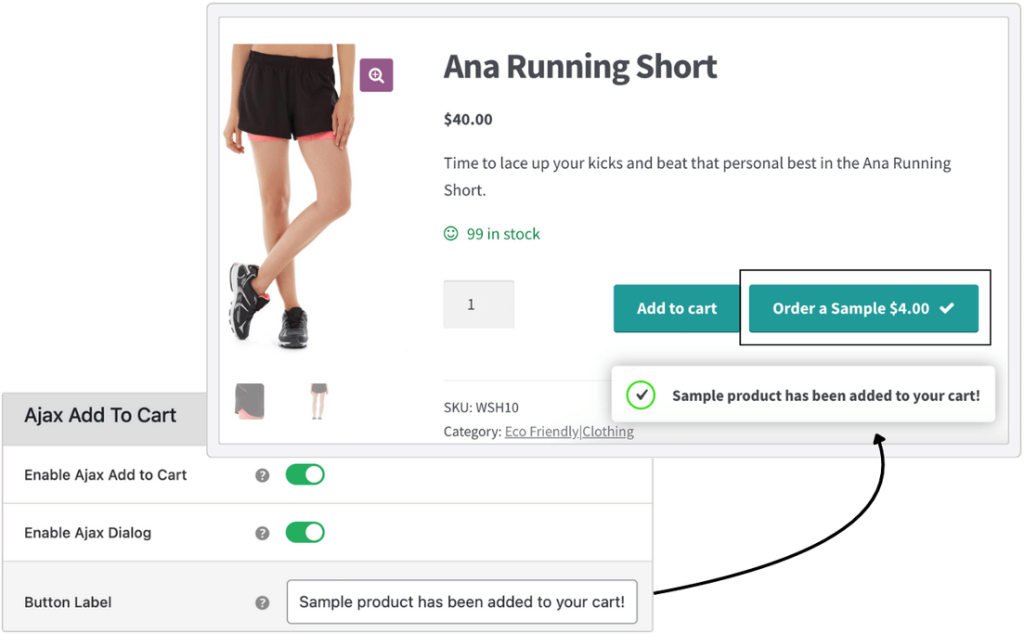Open the Clothing category link
Screen dimensions: 1024x634
(x=608, y=432)
